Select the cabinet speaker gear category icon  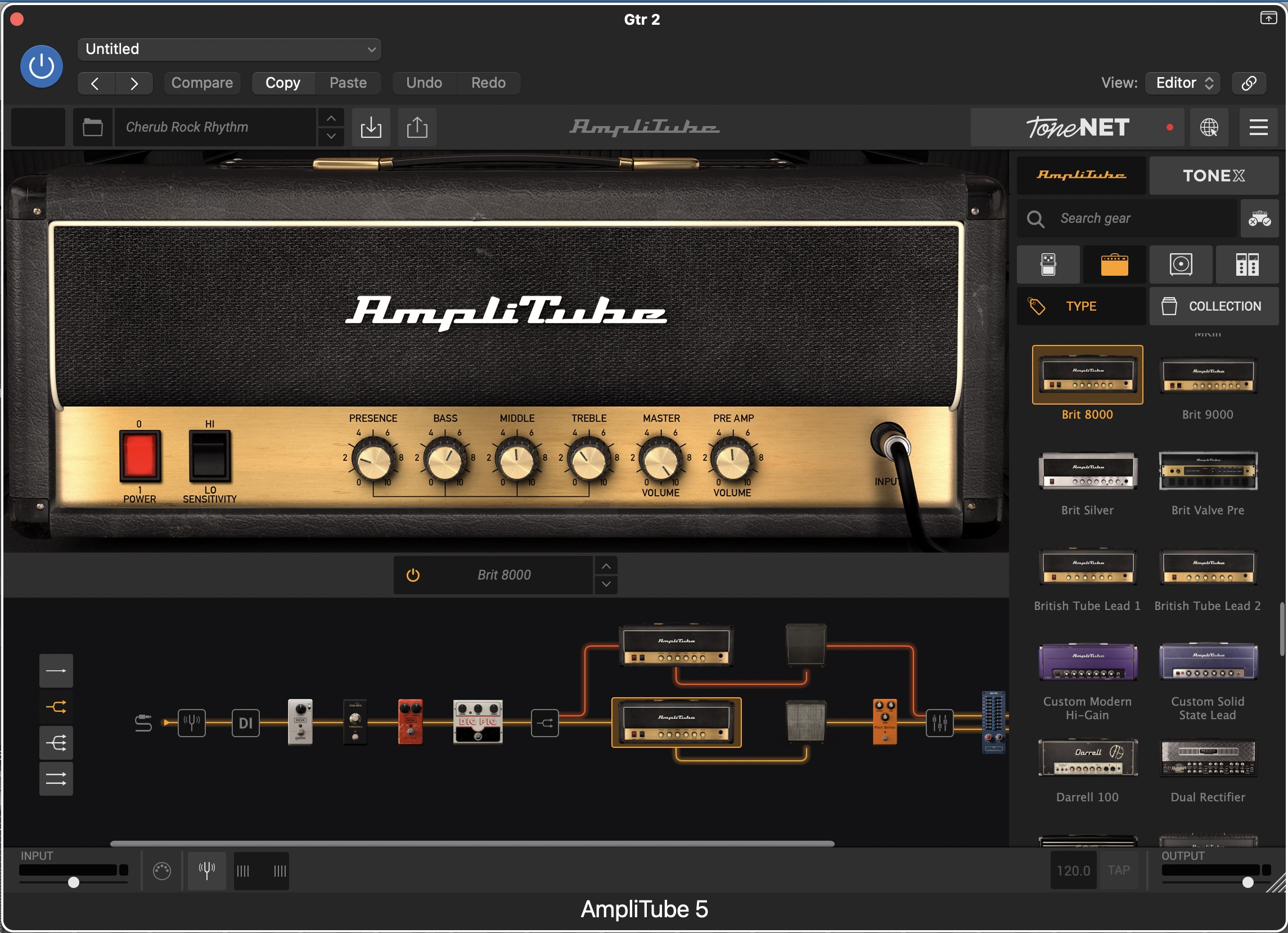click(1180, 265)
